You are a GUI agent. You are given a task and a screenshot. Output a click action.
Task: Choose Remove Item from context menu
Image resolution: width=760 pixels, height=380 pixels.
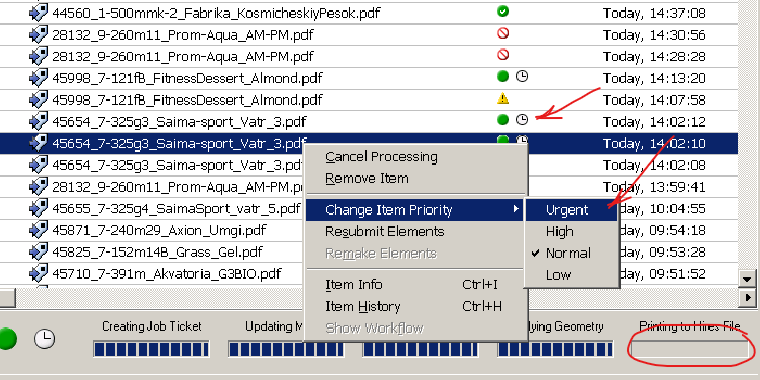[366, 178]
